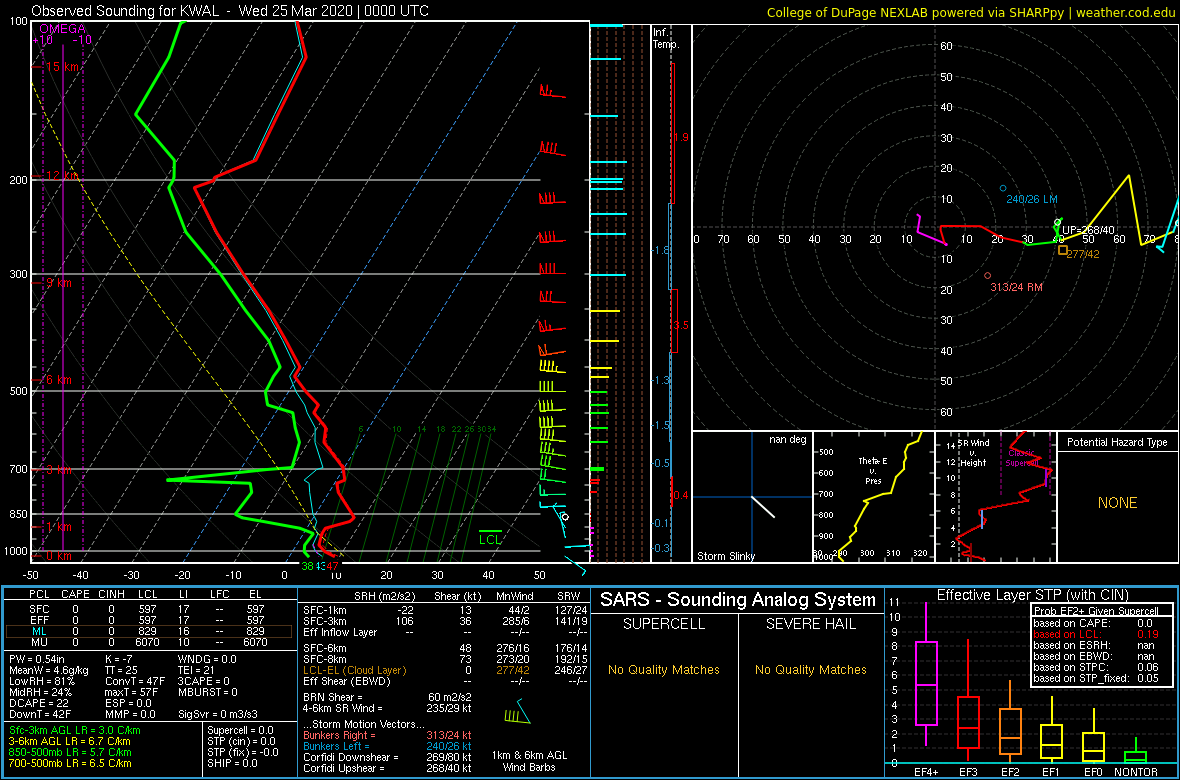Image resolution: width=1180 pixels, height=780 pixels.
Task: Click 'No Quality Matches' under SUPERCELL
Action: [664, 670]
